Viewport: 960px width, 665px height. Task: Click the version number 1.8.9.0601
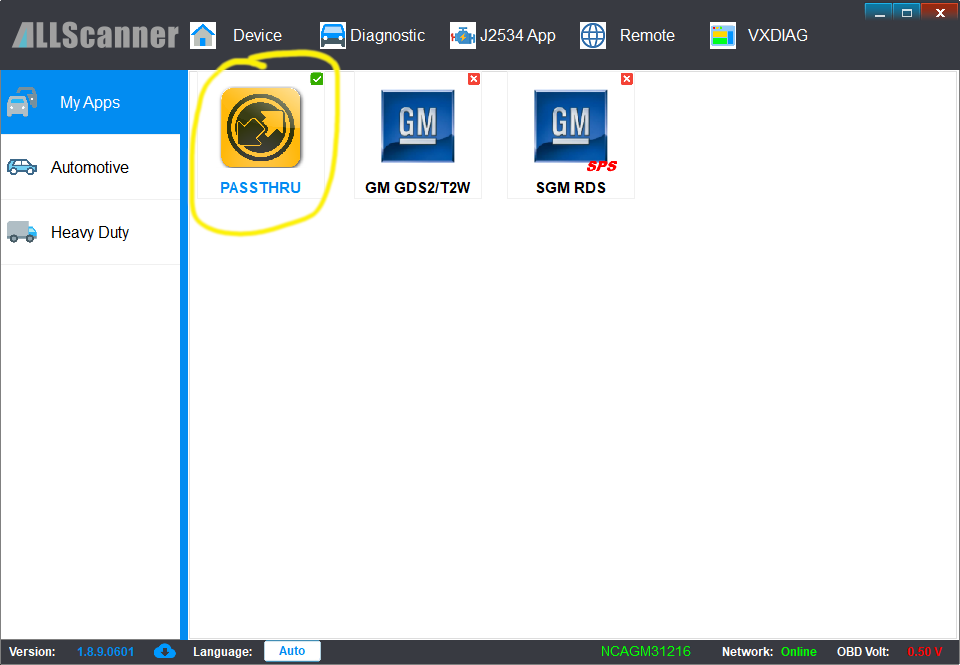click(x=105, y=651)
